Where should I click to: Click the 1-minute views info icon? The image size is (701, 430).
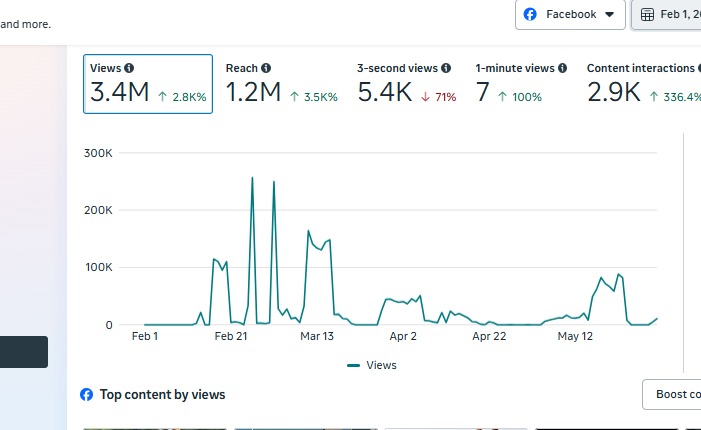tap(563, 68)
